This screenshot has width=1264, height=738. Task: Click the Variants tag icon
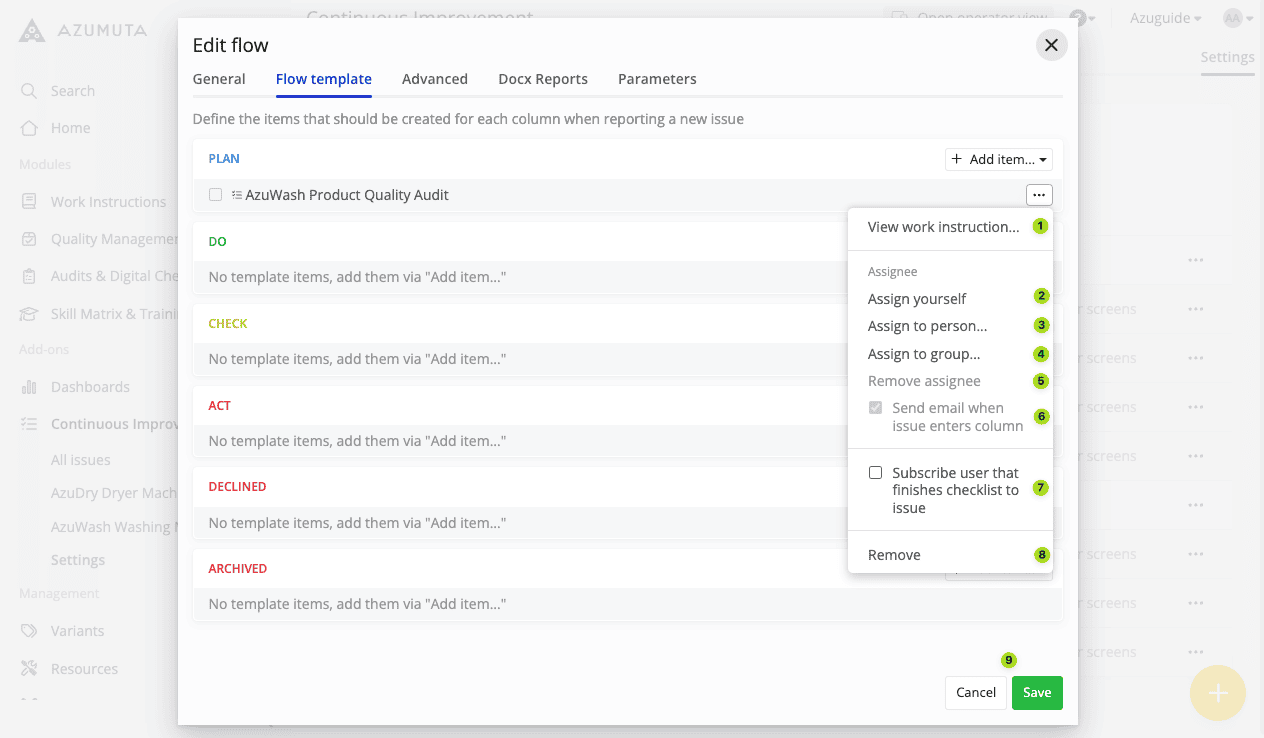30,631
